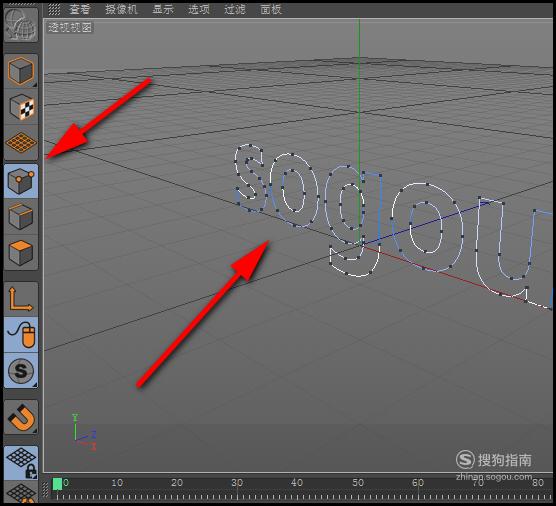Select the Texture mode checkered cube icon
Viewport: 556px width, 506px height.
[x=21, y=107]
